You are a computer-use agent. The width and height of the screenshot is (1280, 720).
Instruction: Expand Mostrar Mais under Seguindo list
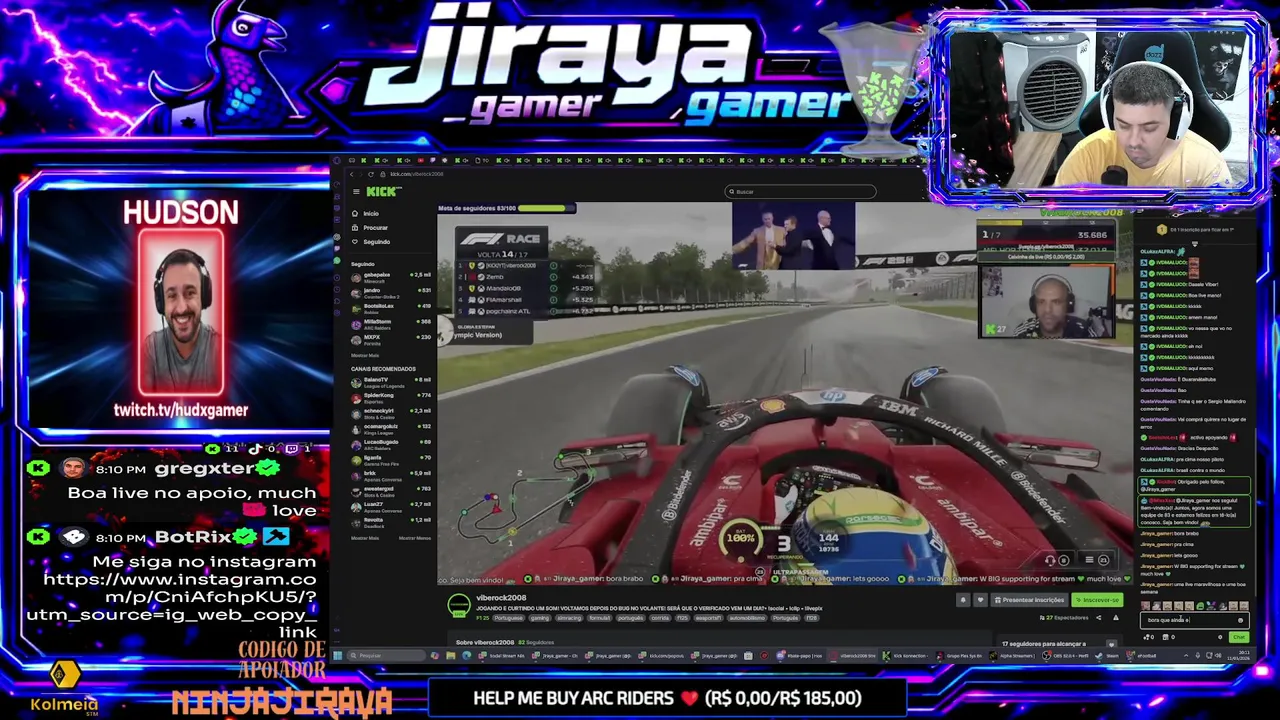tap(365, 355)
